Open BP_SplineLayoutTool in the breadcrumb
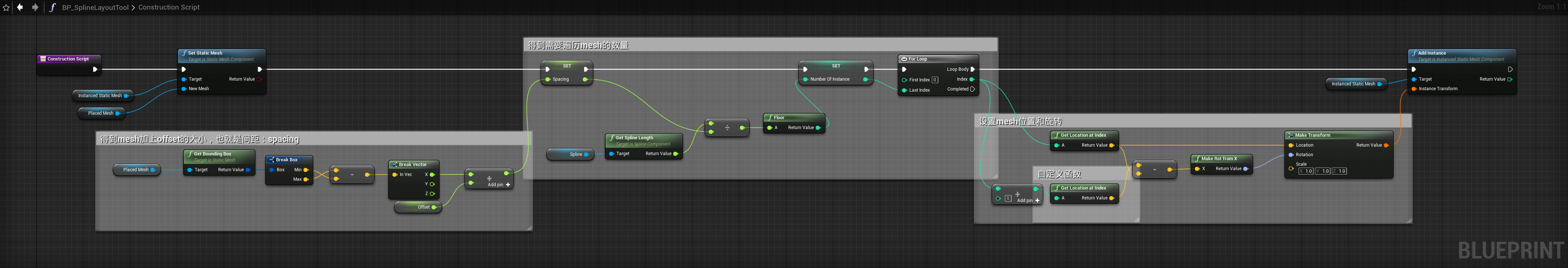 click(95, 7)
